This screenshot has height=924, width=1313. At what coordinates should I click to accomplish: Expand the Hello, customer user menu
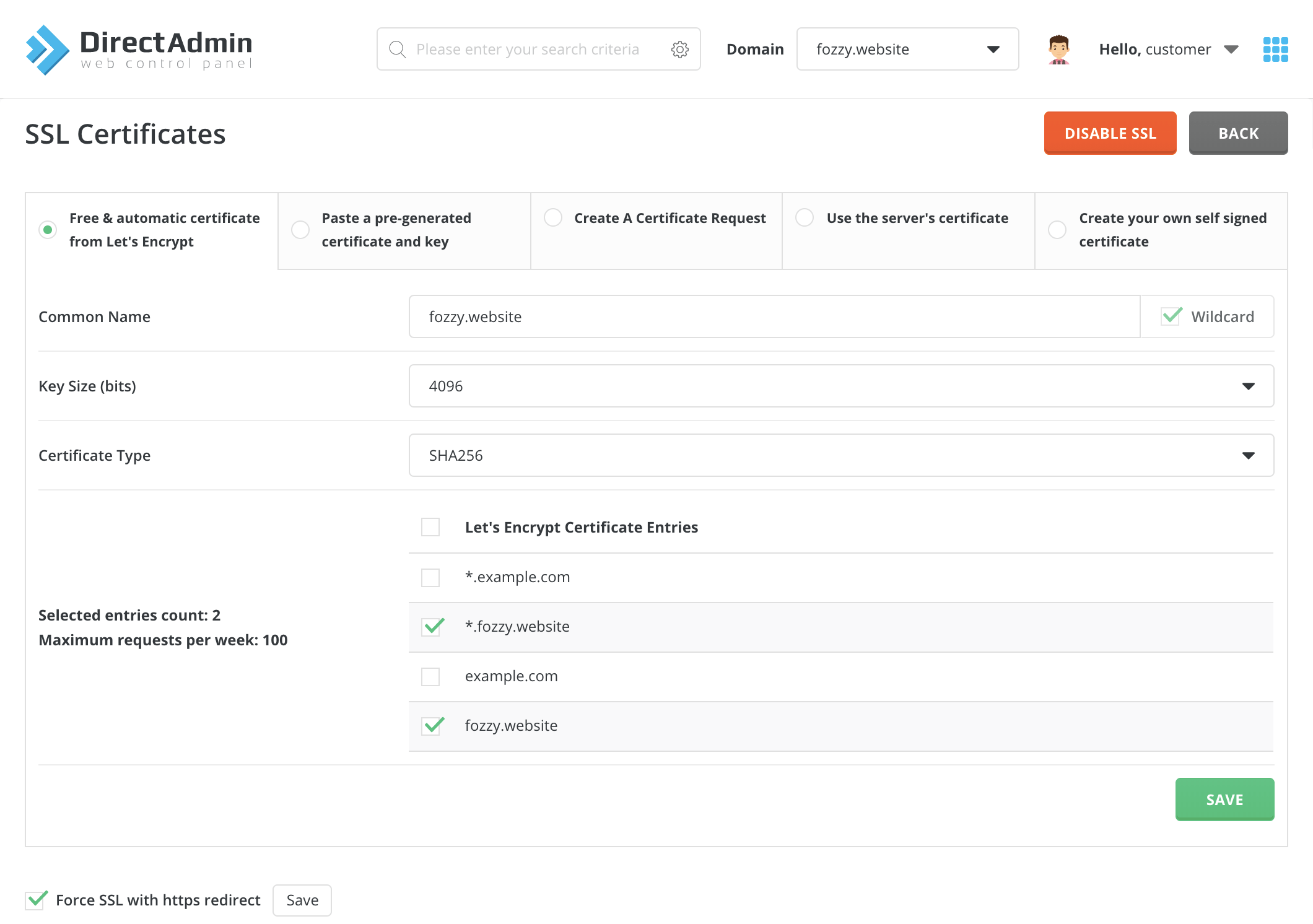coord(1169,50)
